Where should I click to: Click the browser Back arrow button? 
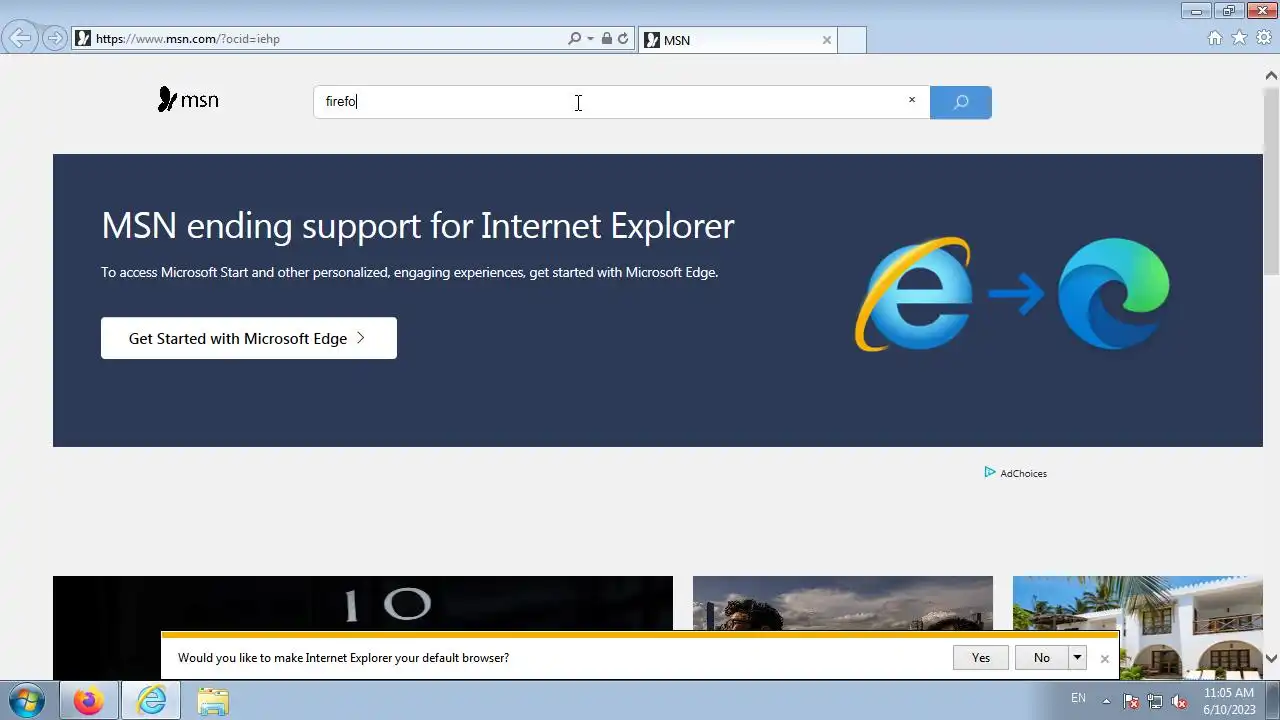(x=20, y=38)
